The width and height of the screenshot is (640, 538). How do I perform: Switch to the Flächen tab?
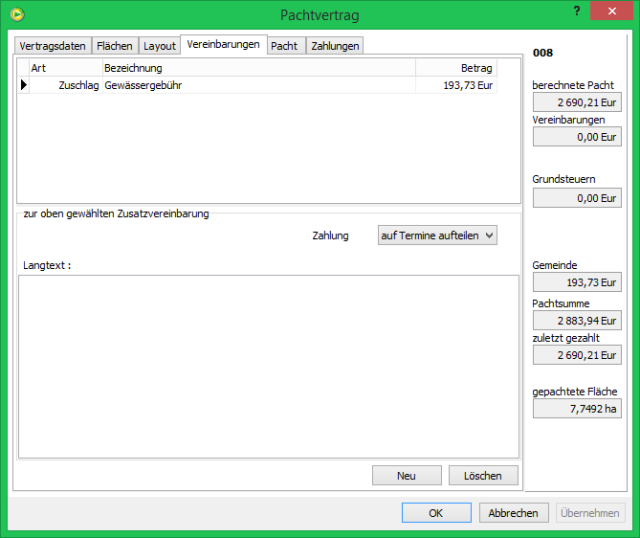[114, 46]
